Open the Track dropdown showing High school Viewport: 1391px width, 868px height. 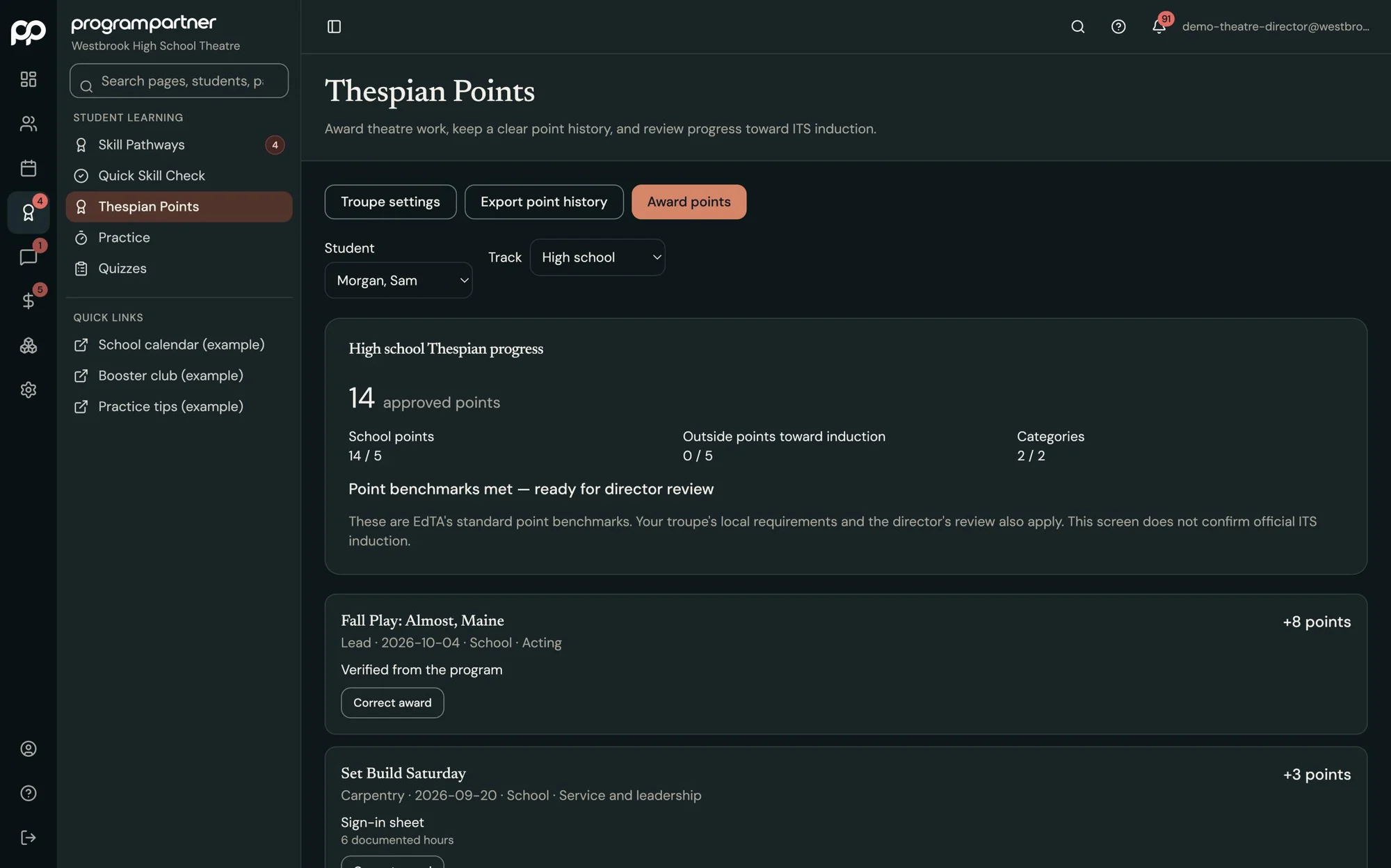(x=597, y=257)
